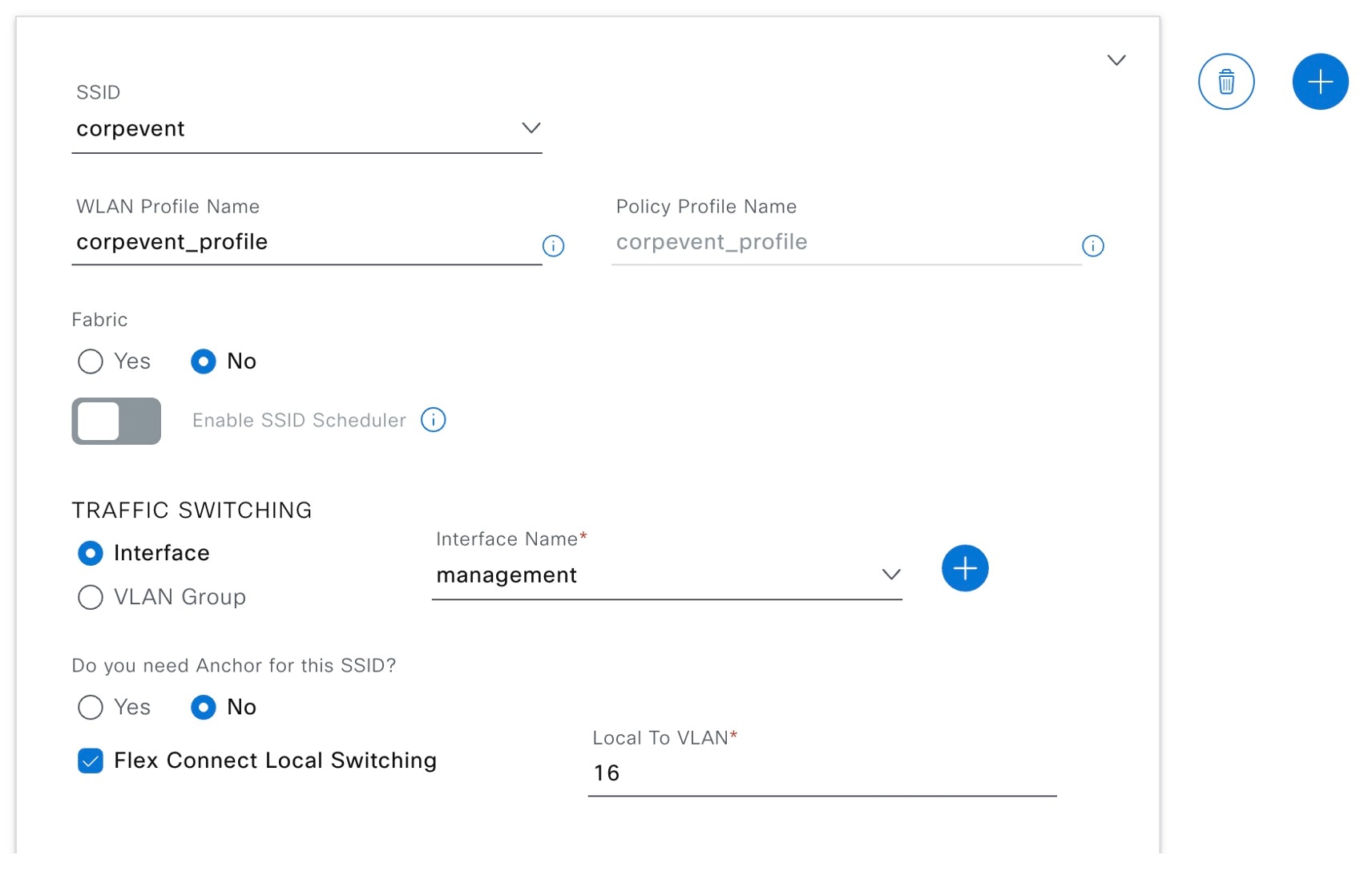
Task: Click info icon next to SSID Scheduler
Action: (434, 420)
